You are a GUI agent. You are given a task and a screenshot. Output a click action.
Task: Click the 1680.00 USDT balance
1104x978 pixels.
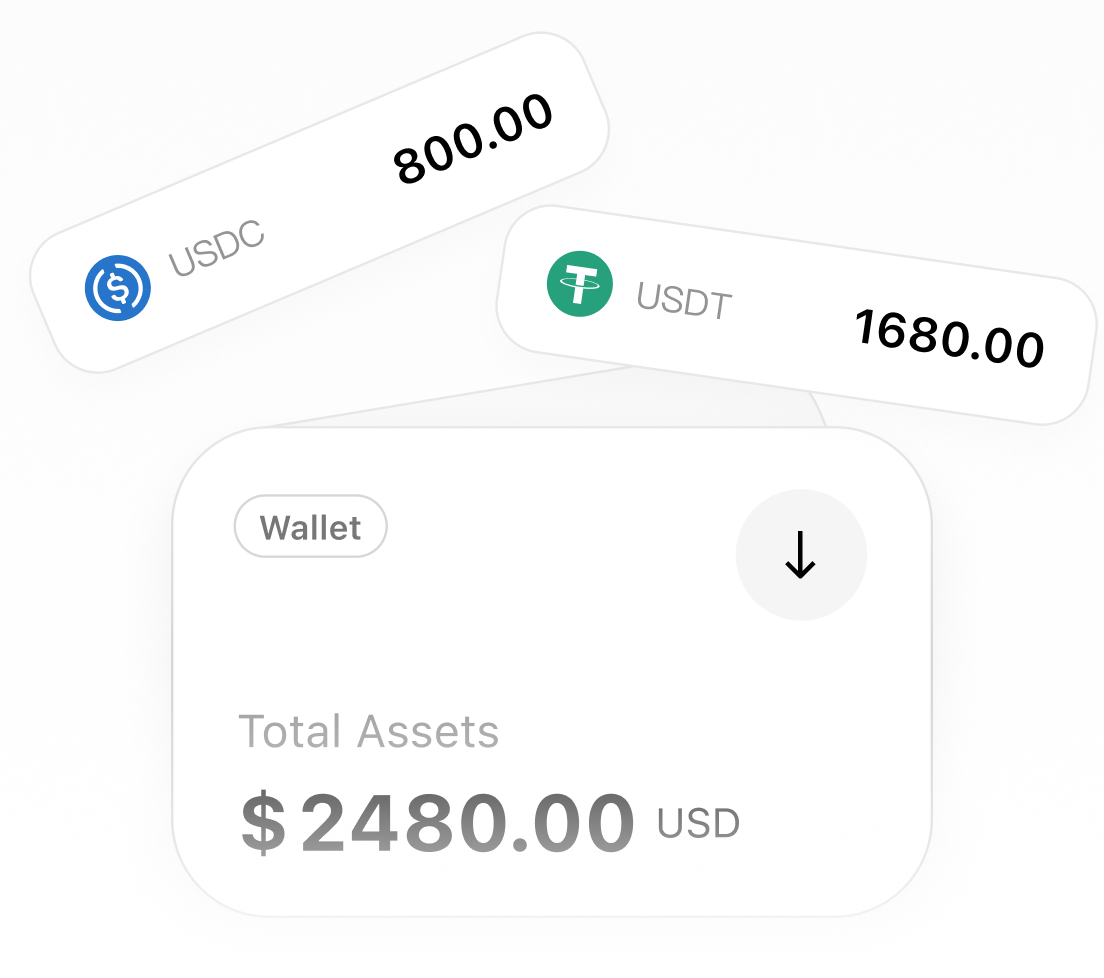click(949, 339)
